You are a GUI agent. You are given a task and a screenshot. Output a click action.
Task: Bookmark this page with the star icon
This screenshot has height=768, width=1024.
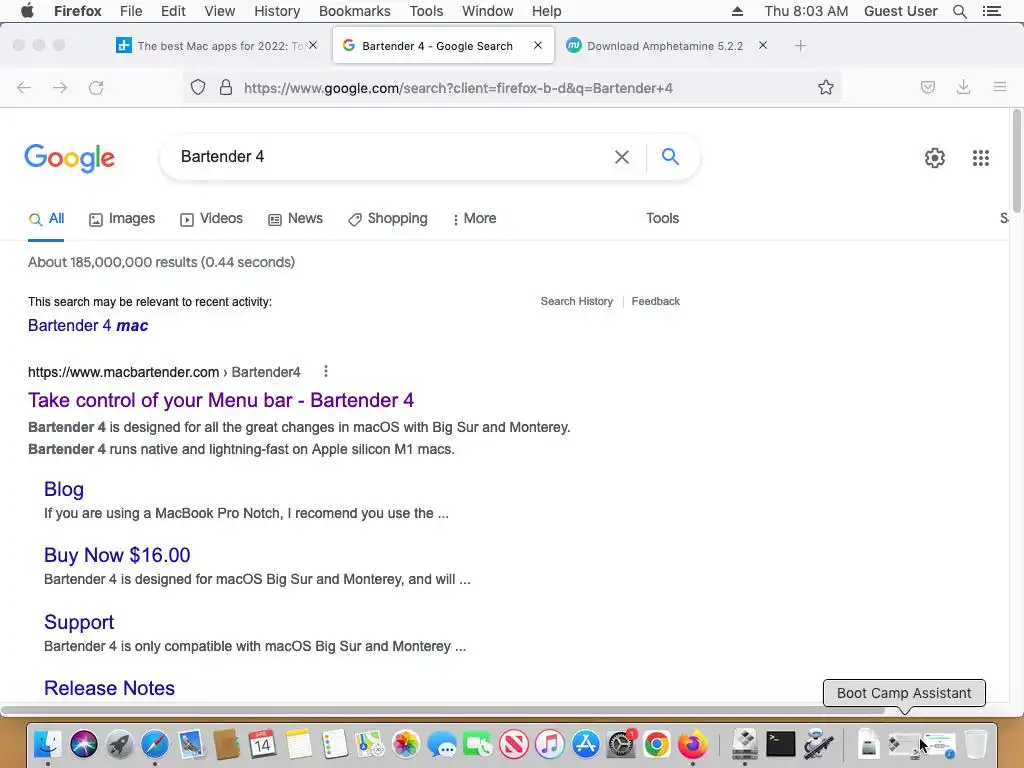pos(825,88)
